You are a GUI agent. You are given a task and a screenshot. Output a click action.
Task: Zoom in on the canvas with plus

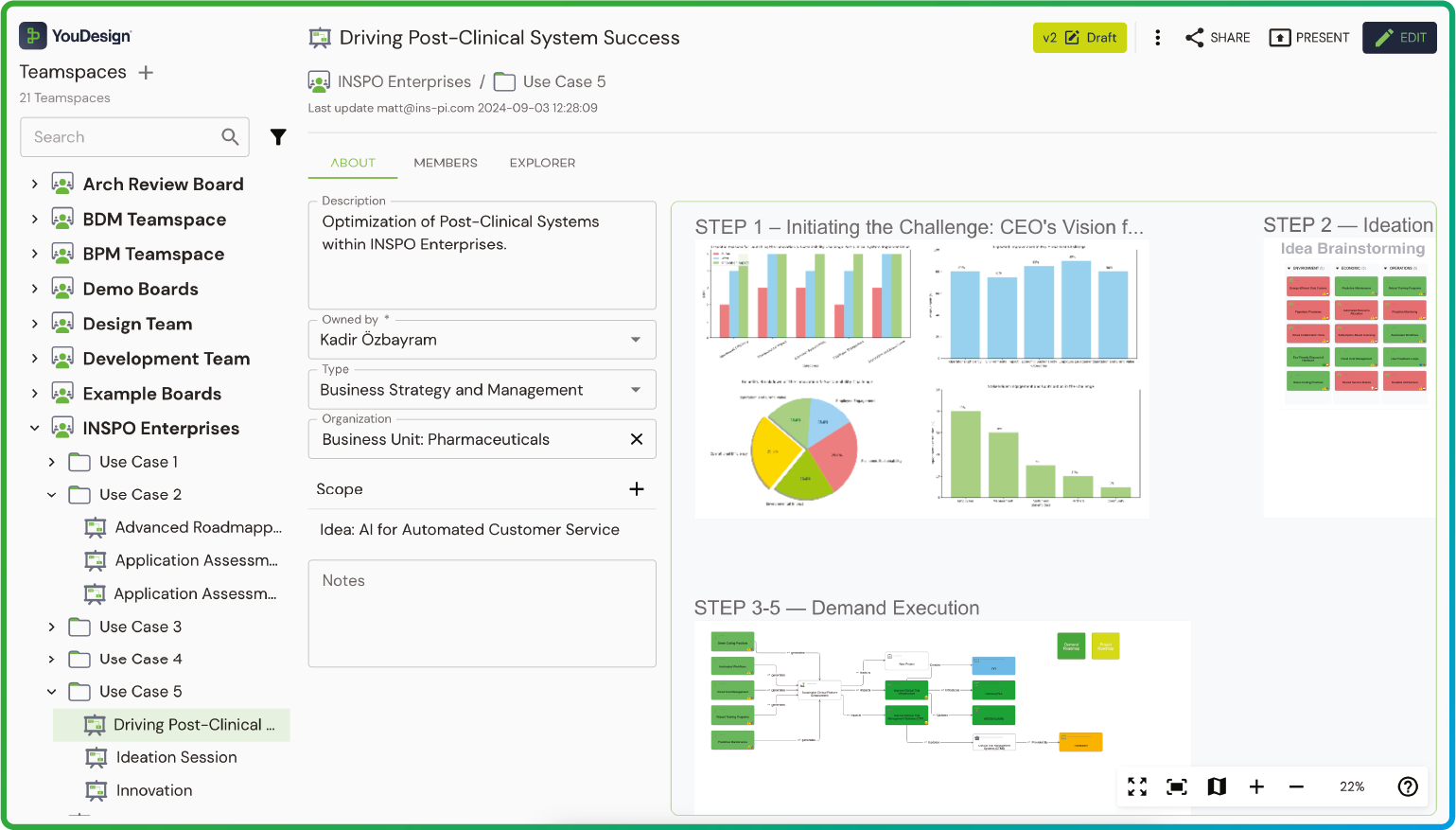click(x=1256, y=786)
